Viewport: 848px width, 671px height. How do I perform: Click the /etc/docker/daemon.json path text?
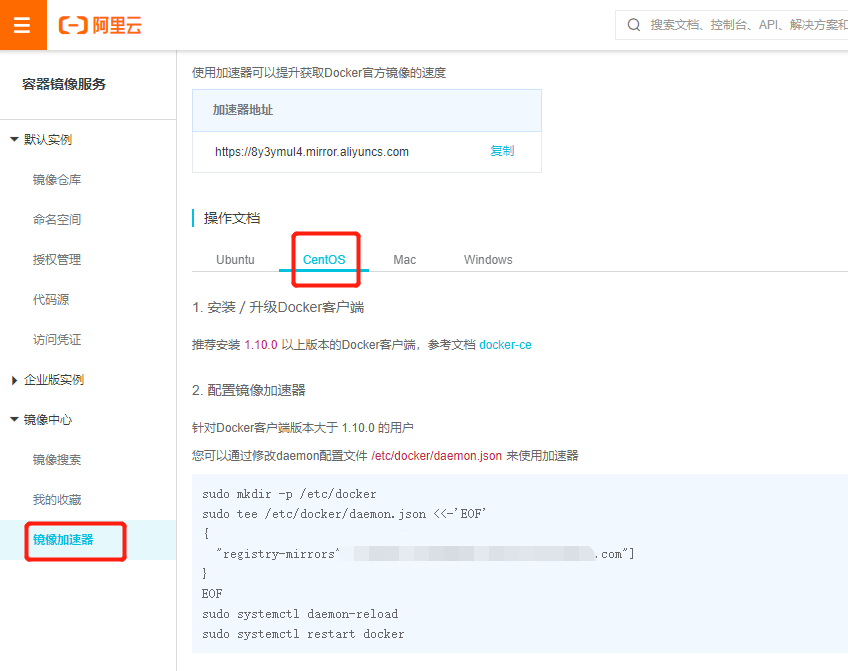(x=436, y=456)
